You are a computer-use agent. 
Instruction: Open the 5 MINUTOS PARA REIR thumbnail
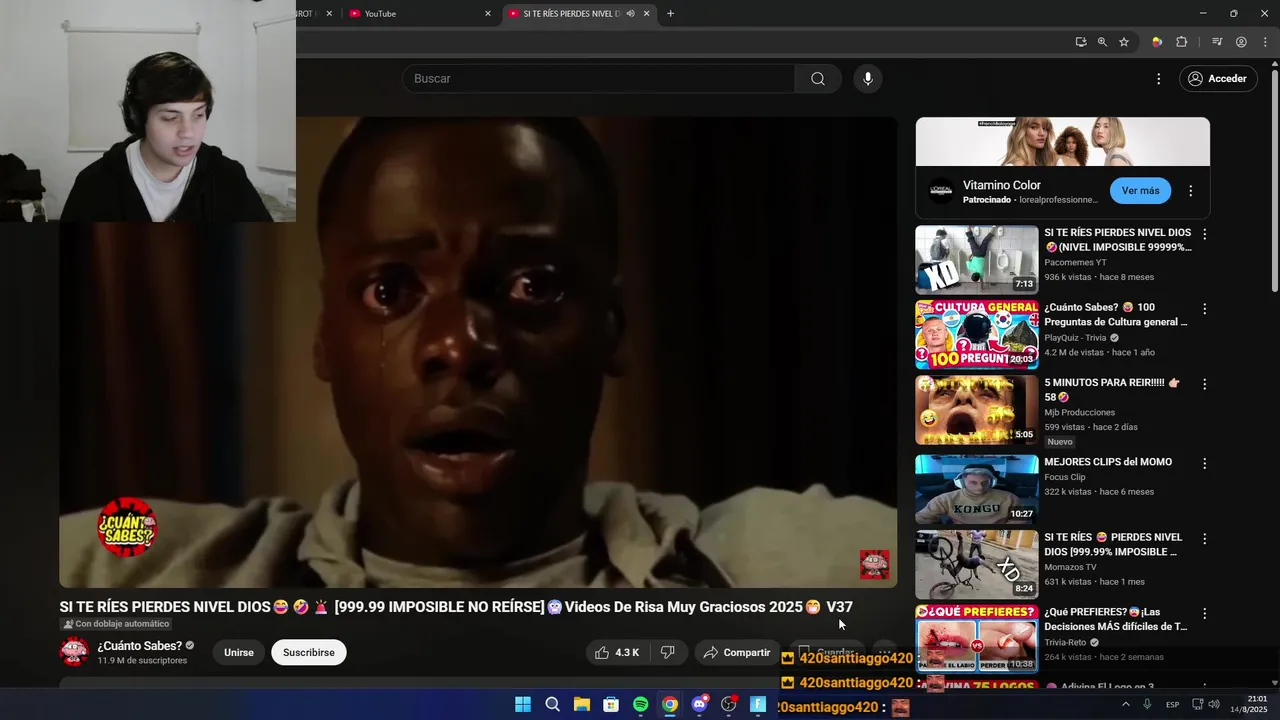click(977, 410)
